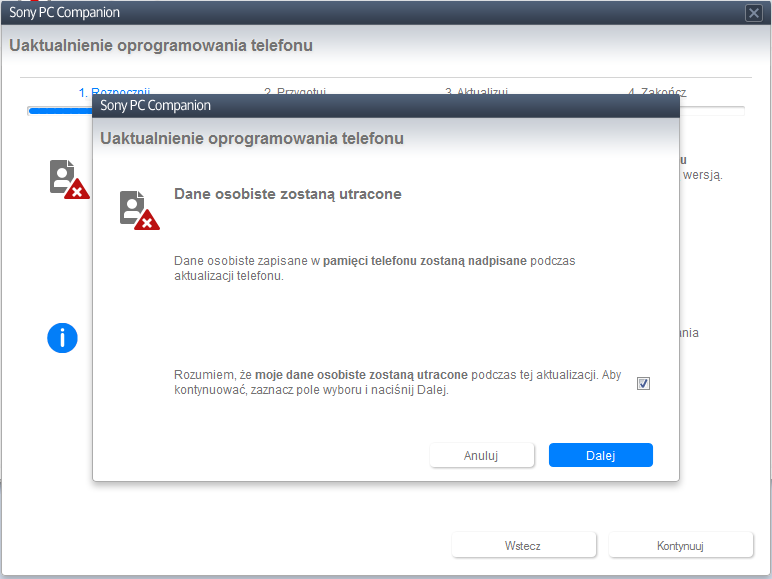
Task: Select step 2 Przygotuj tab
Action: 295,92
